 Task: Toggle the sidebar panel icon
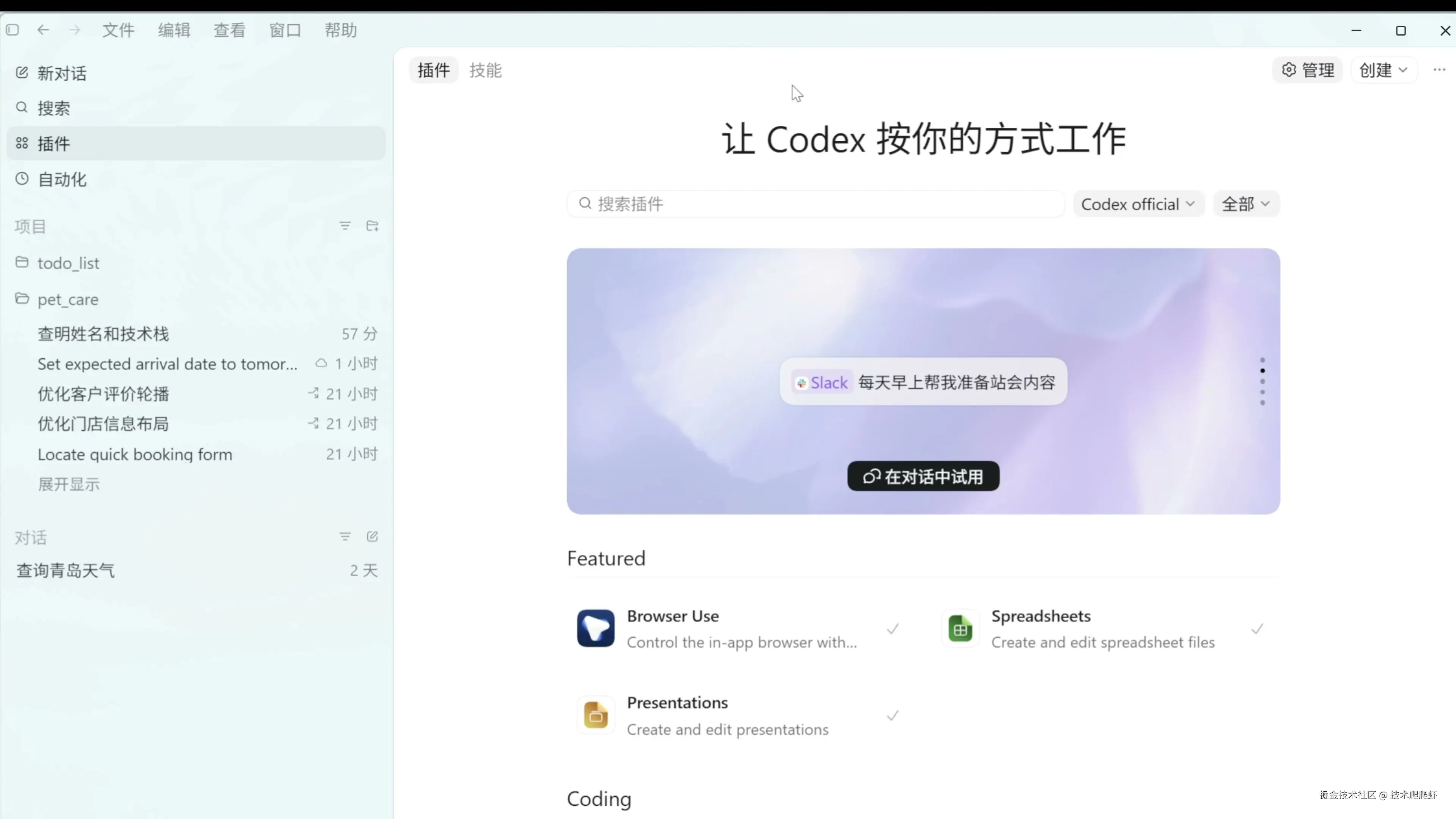click(x=13, y=30)
